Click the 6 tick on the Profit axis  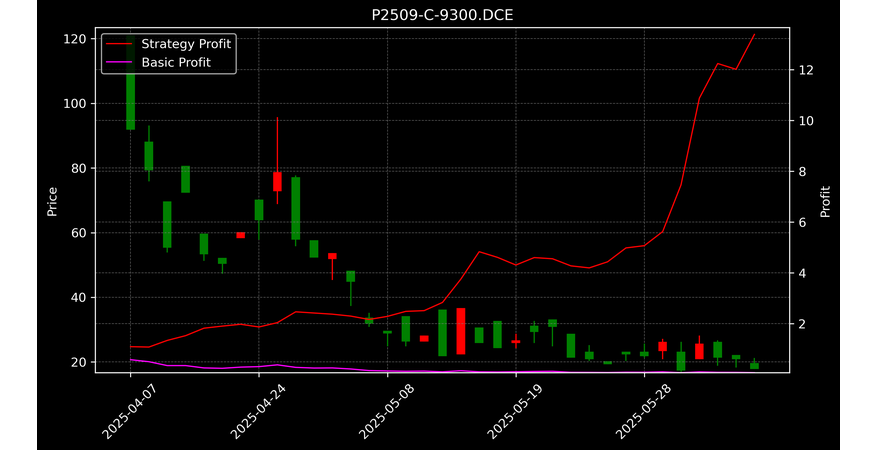tap(802, 222)
